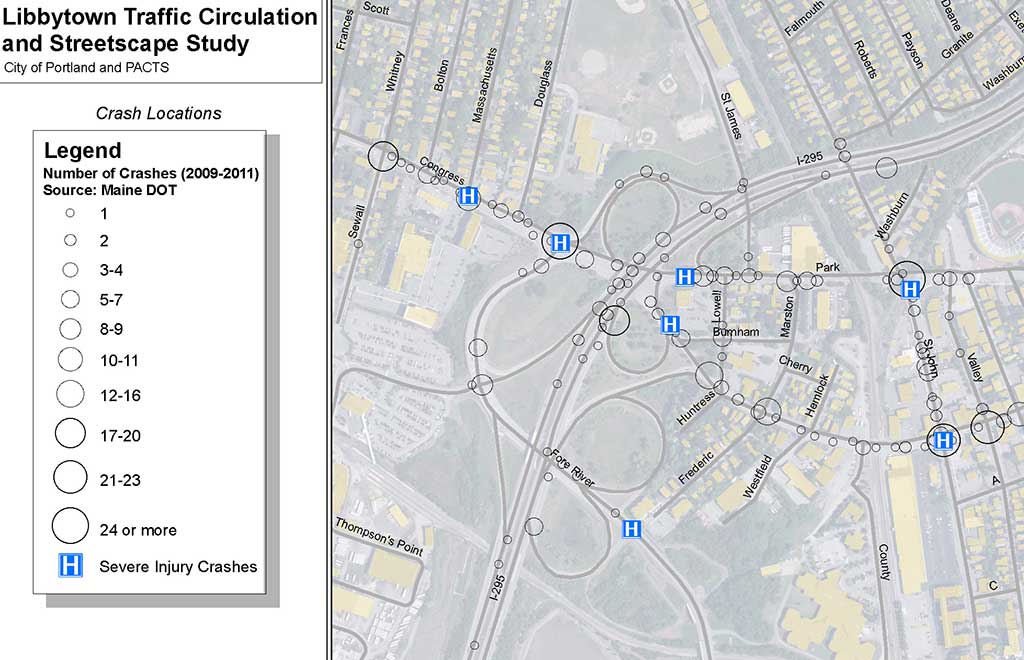Select the smallest legend circle for 1 crash

click(x=70, y=213)
